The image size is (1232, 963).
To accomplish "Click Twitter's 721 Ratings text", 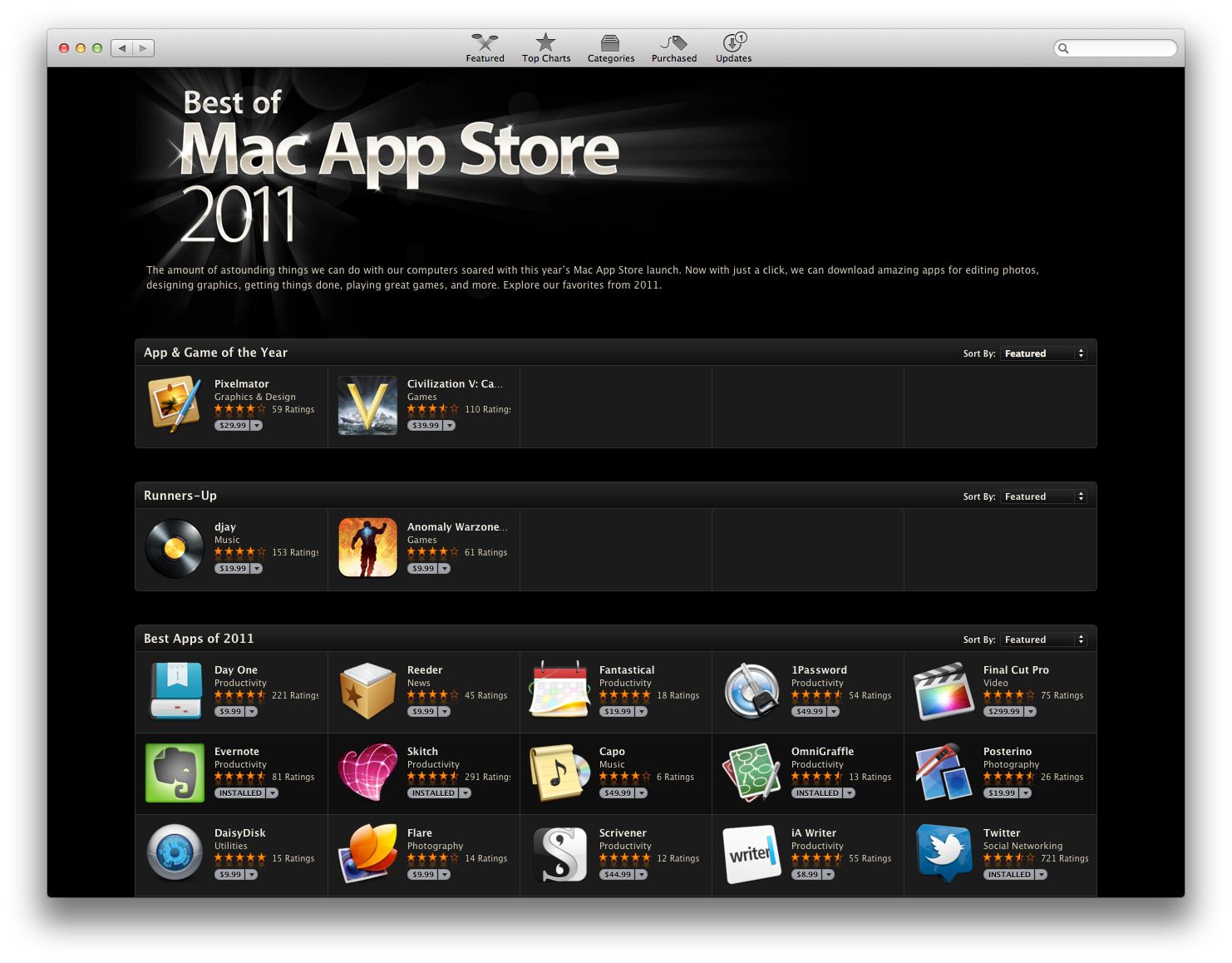I will pyautogui.click(x=1065, y=859).
